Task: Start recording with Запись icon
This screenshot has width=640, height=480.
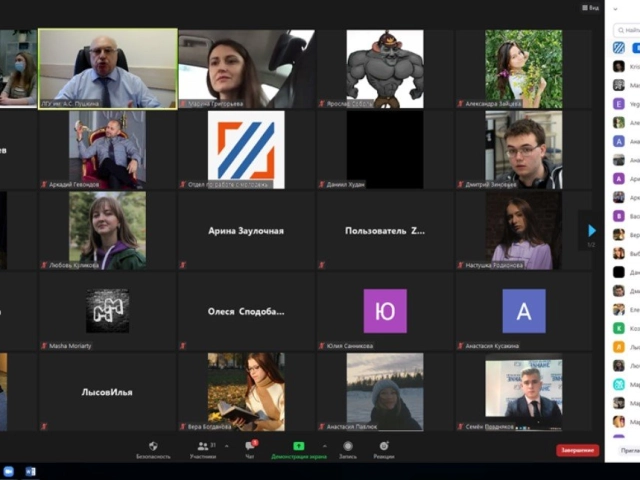Action: (x=348, y=446)
